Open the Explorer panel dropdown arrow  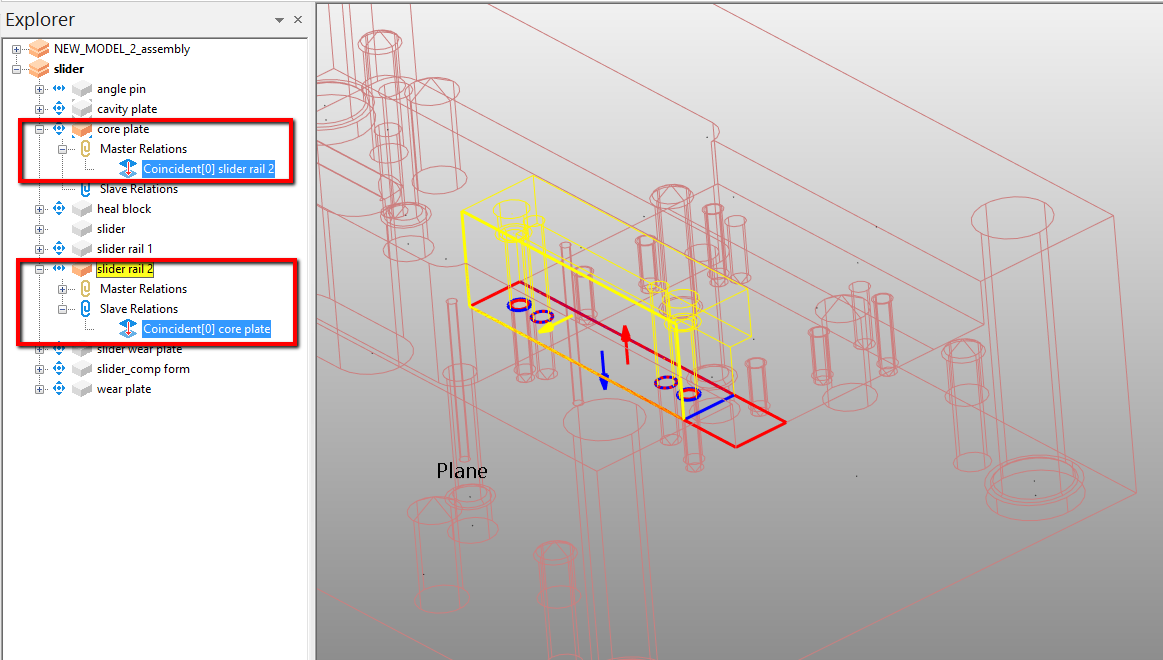(x=280, y=19)
